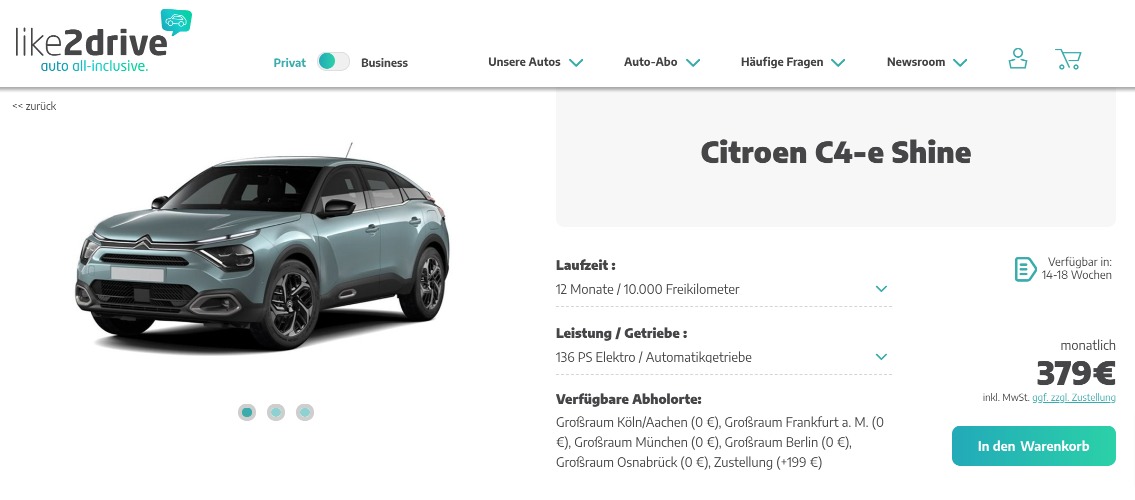The image size is (1135, 500).
Task: Click the car speech-bubble icon in logo
Action: coord(176,22)
